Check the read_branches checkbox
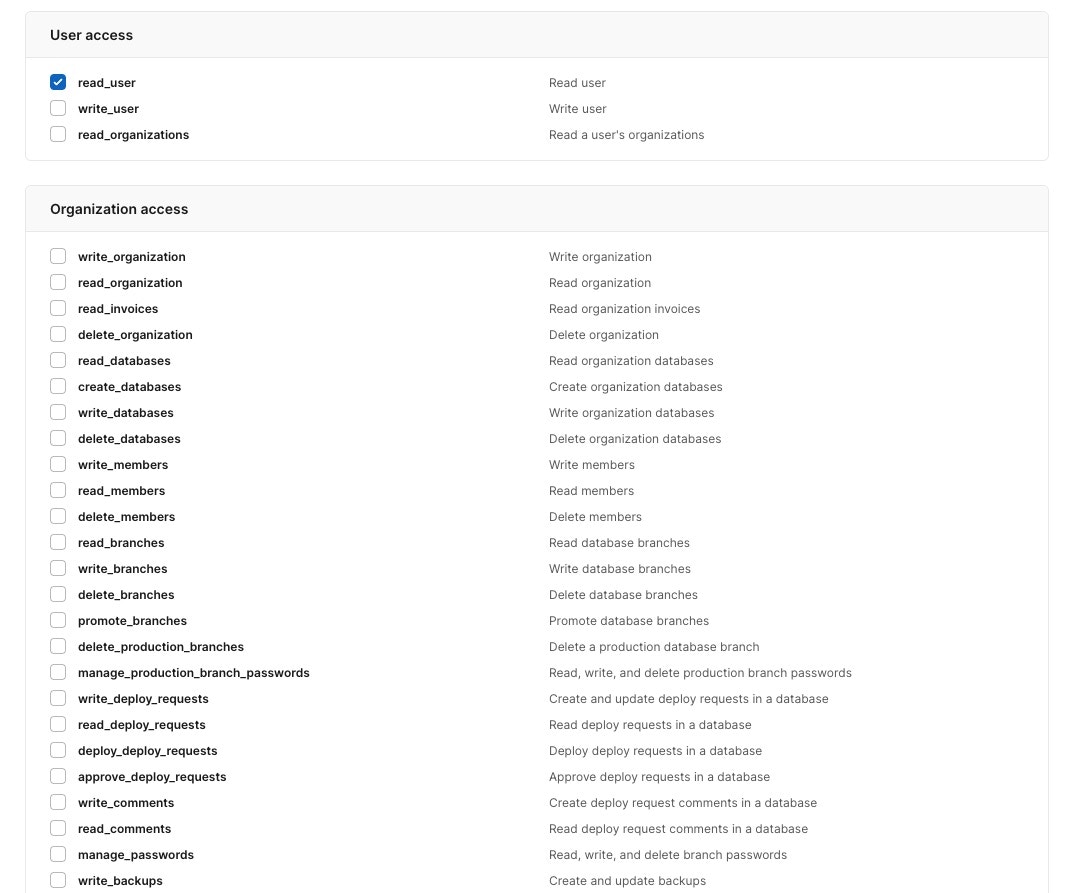Image resolution: width=1075 pixels, height=893 pixels. click(x=58, y=542)
